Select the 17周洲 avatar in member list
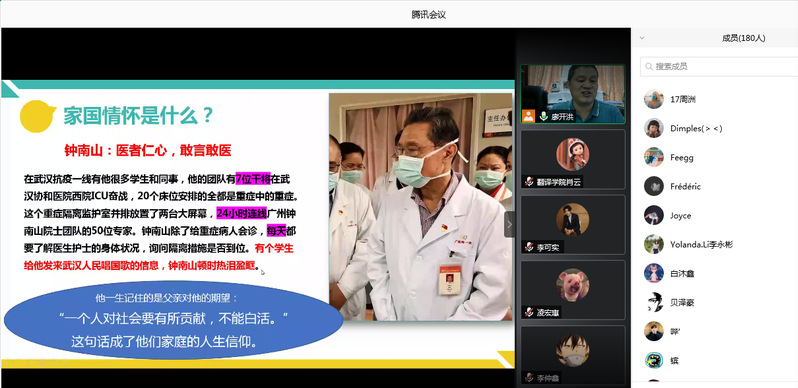798x388 pixels. point(653,99)
